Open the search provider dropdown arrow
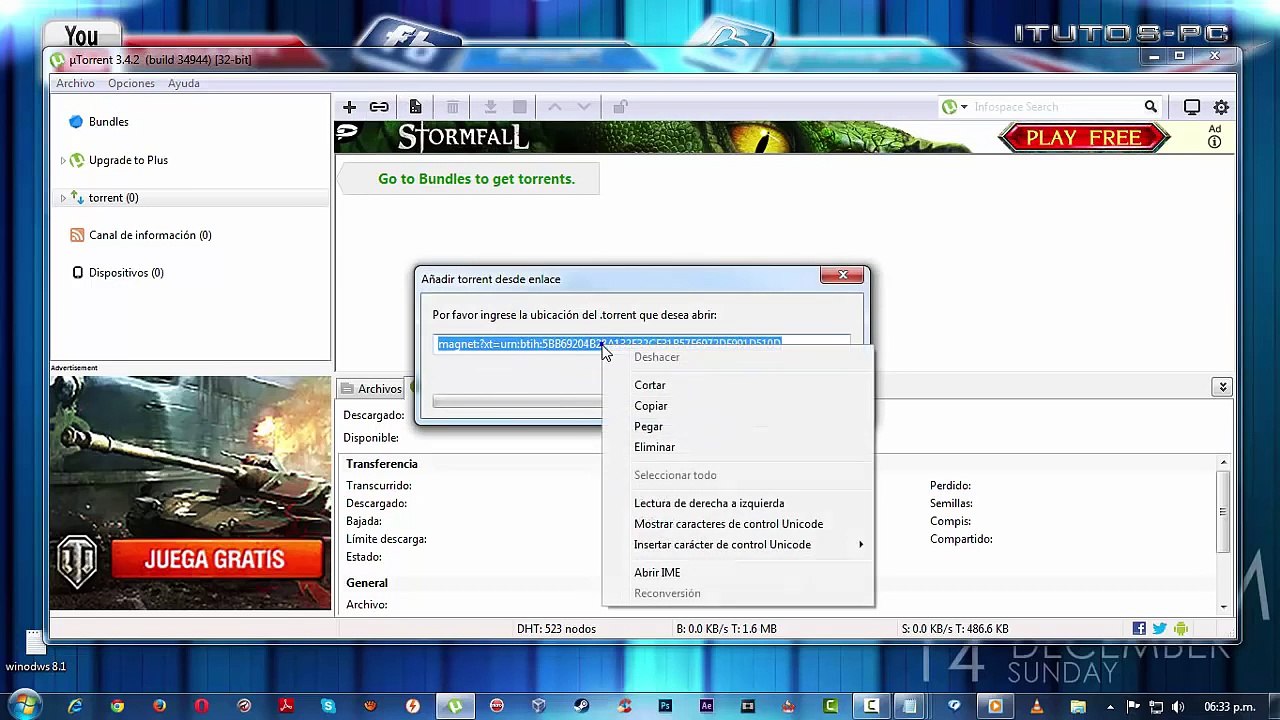The image size is (1280, 720). point(964,107)
